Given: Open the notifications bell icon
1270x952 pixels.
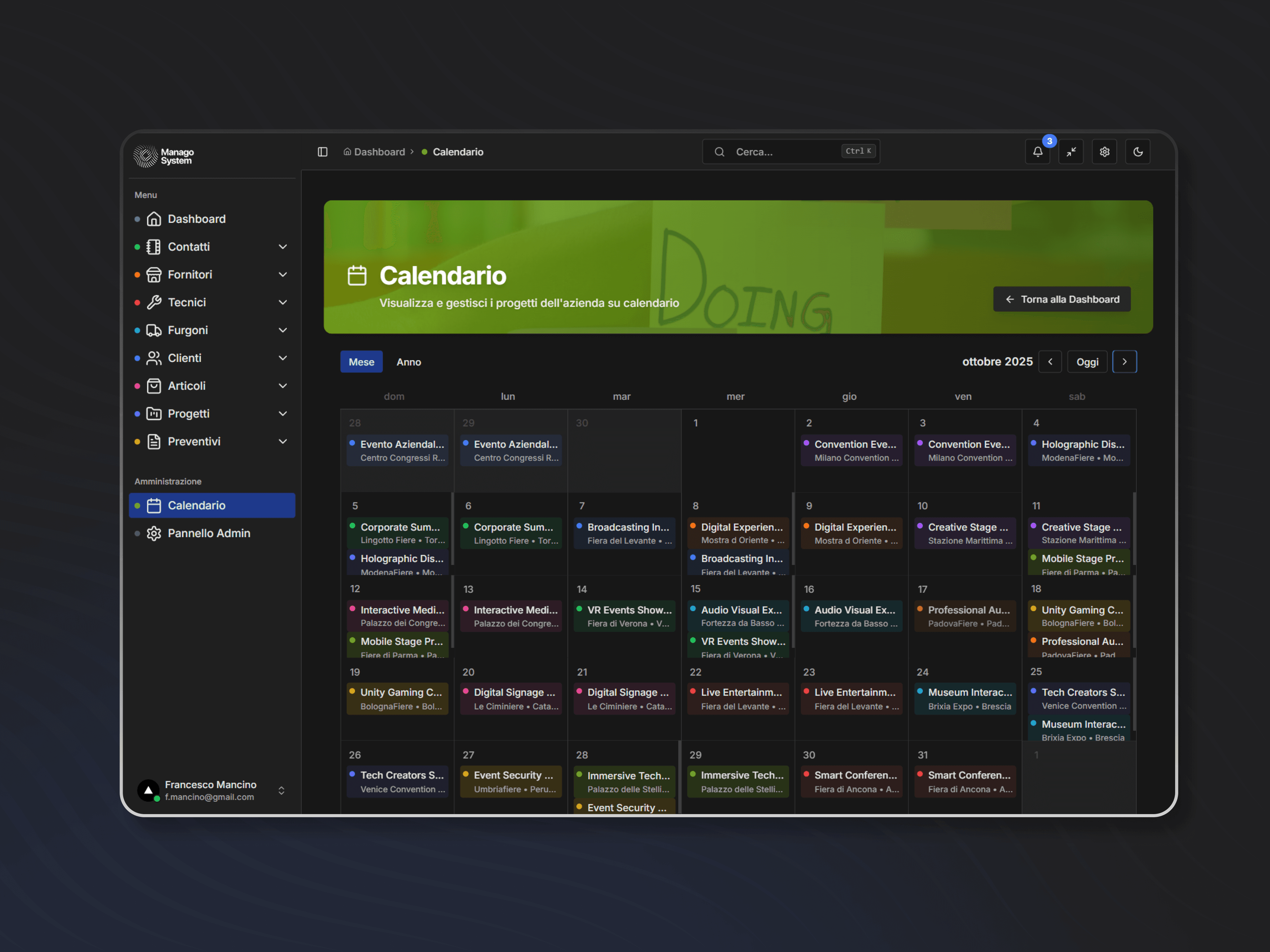Looking at the screenshot, I should tap(1037, 152).
